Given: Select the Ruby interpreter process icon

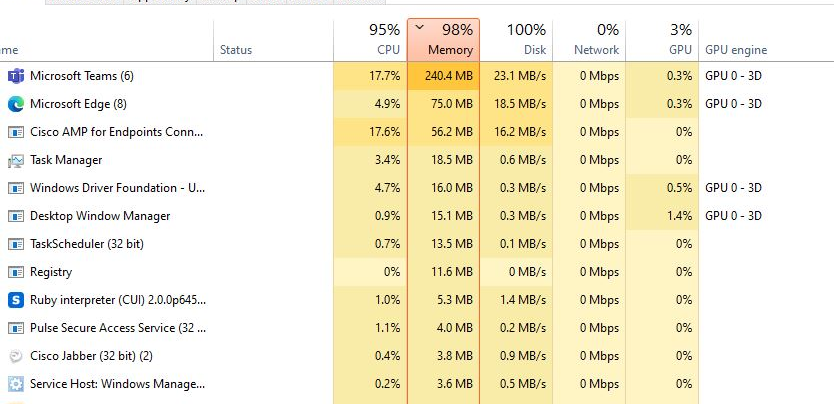Looking at the screenshot, I should coord(16,300).
